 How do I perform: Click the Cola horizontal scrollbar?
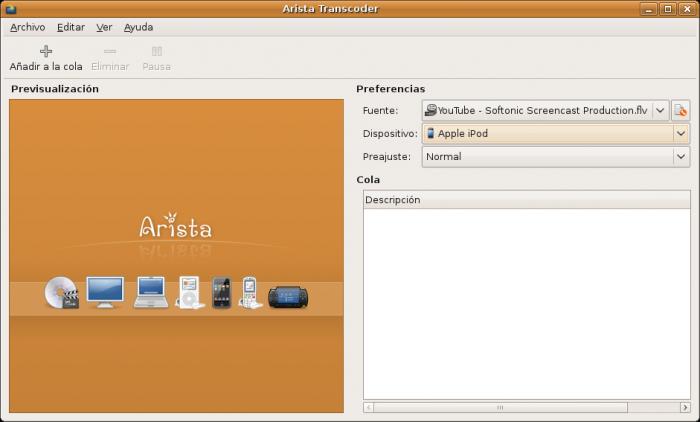pos(500,408)
